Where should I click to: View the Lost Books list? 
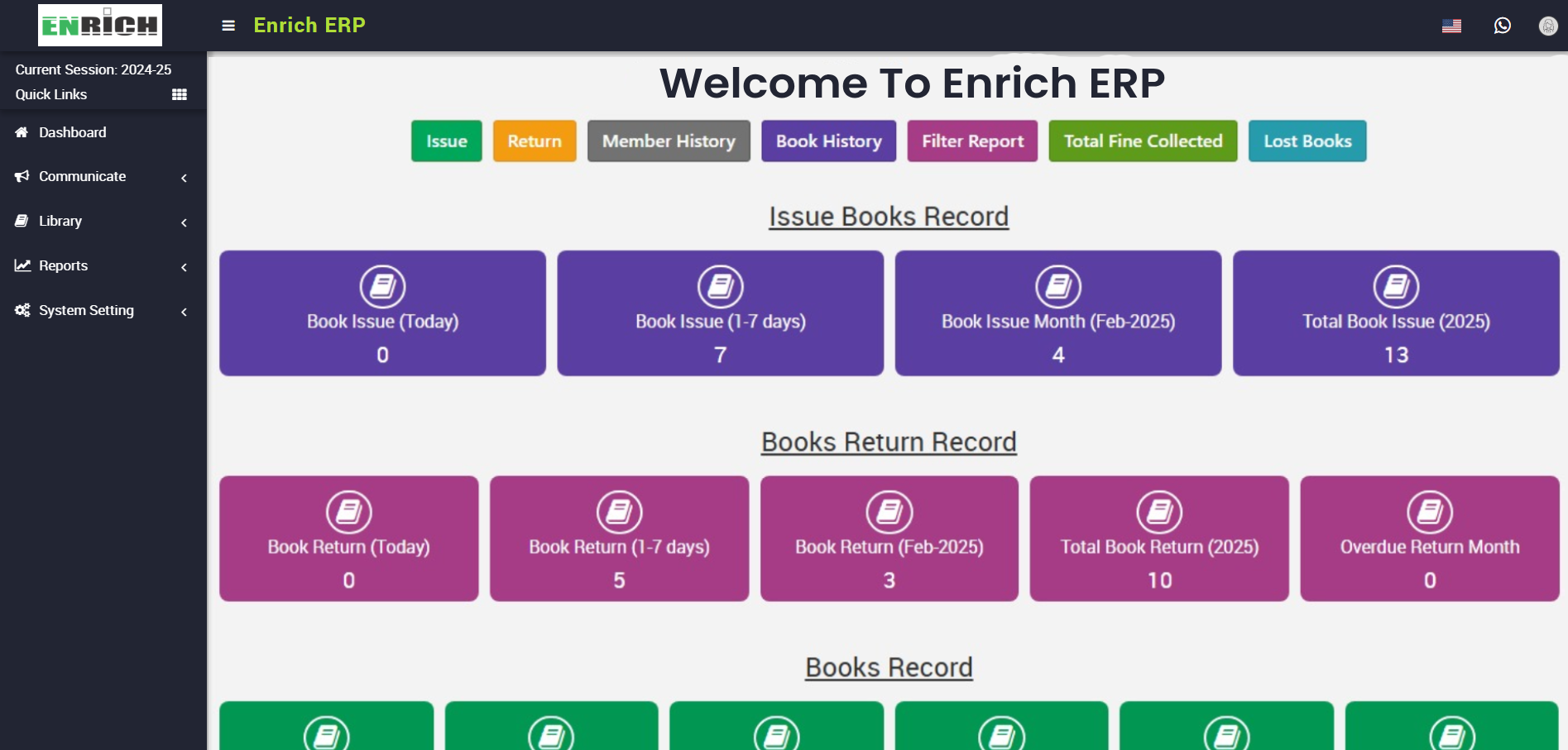1307,141
